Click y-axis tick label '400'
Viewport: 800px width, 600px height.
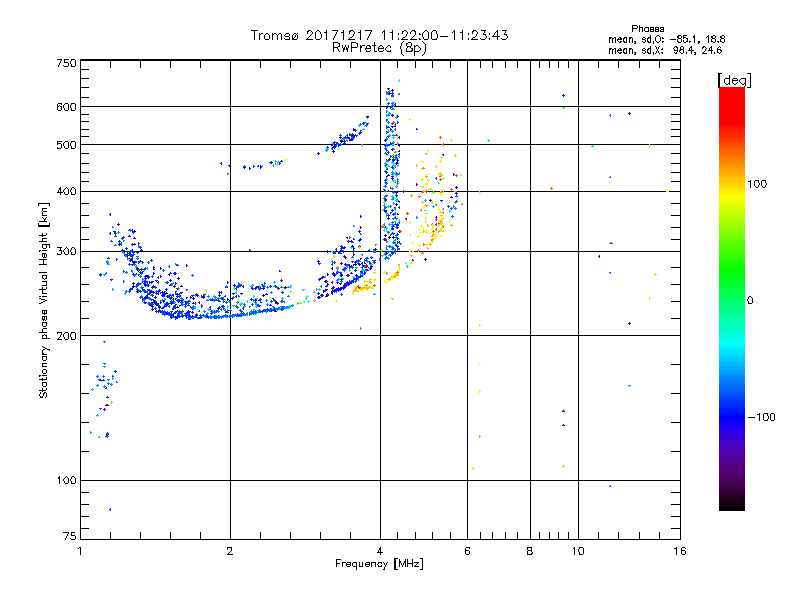[x=66, y=192]
